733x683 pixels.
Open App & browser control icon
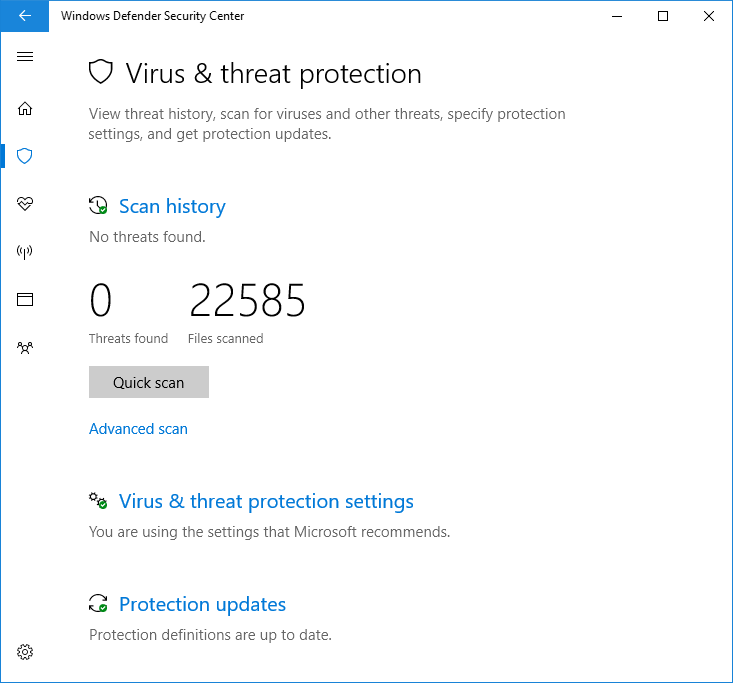(x=25, y=299)
